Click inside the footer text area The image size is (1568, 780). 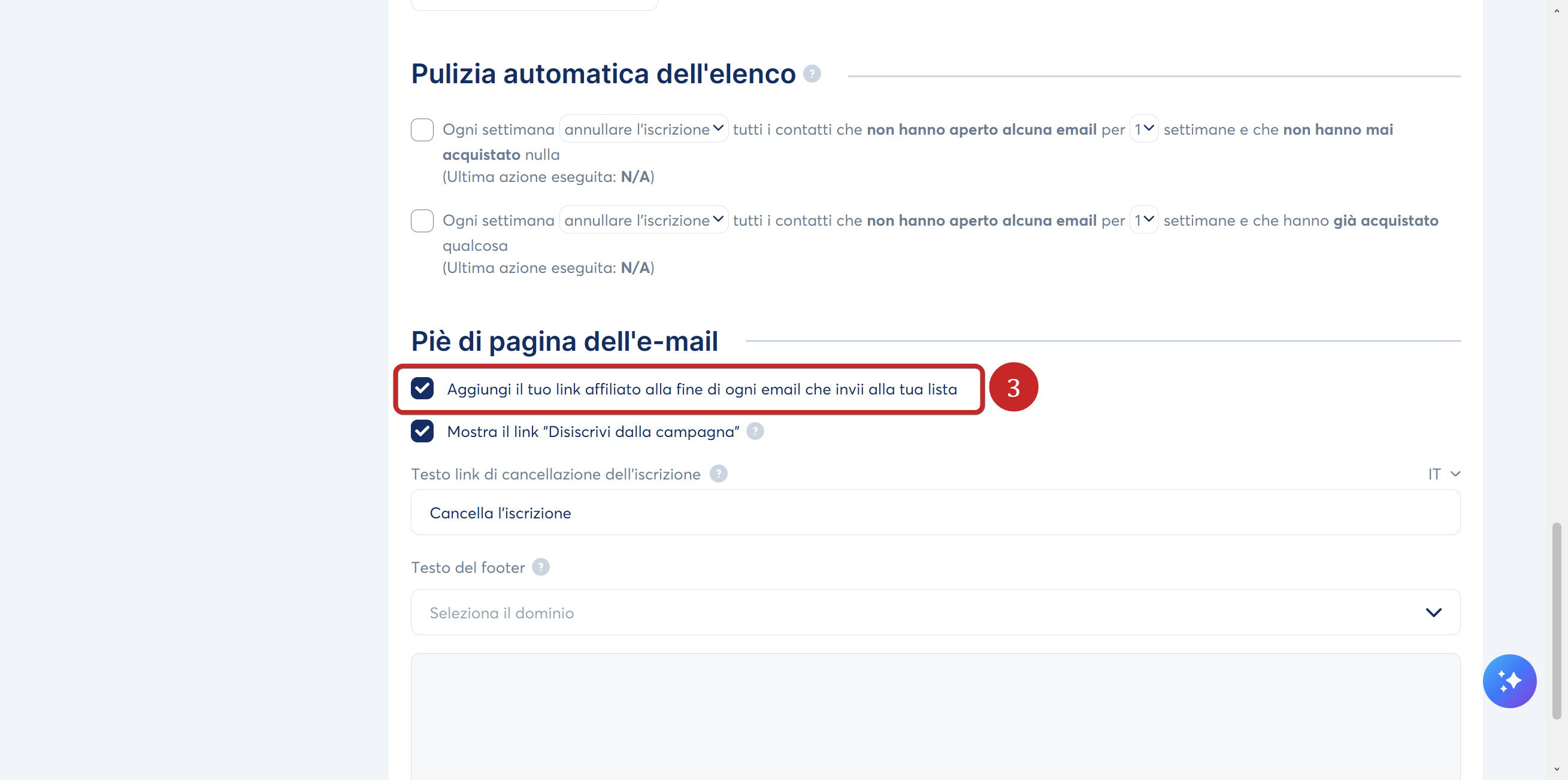[935, 717]
